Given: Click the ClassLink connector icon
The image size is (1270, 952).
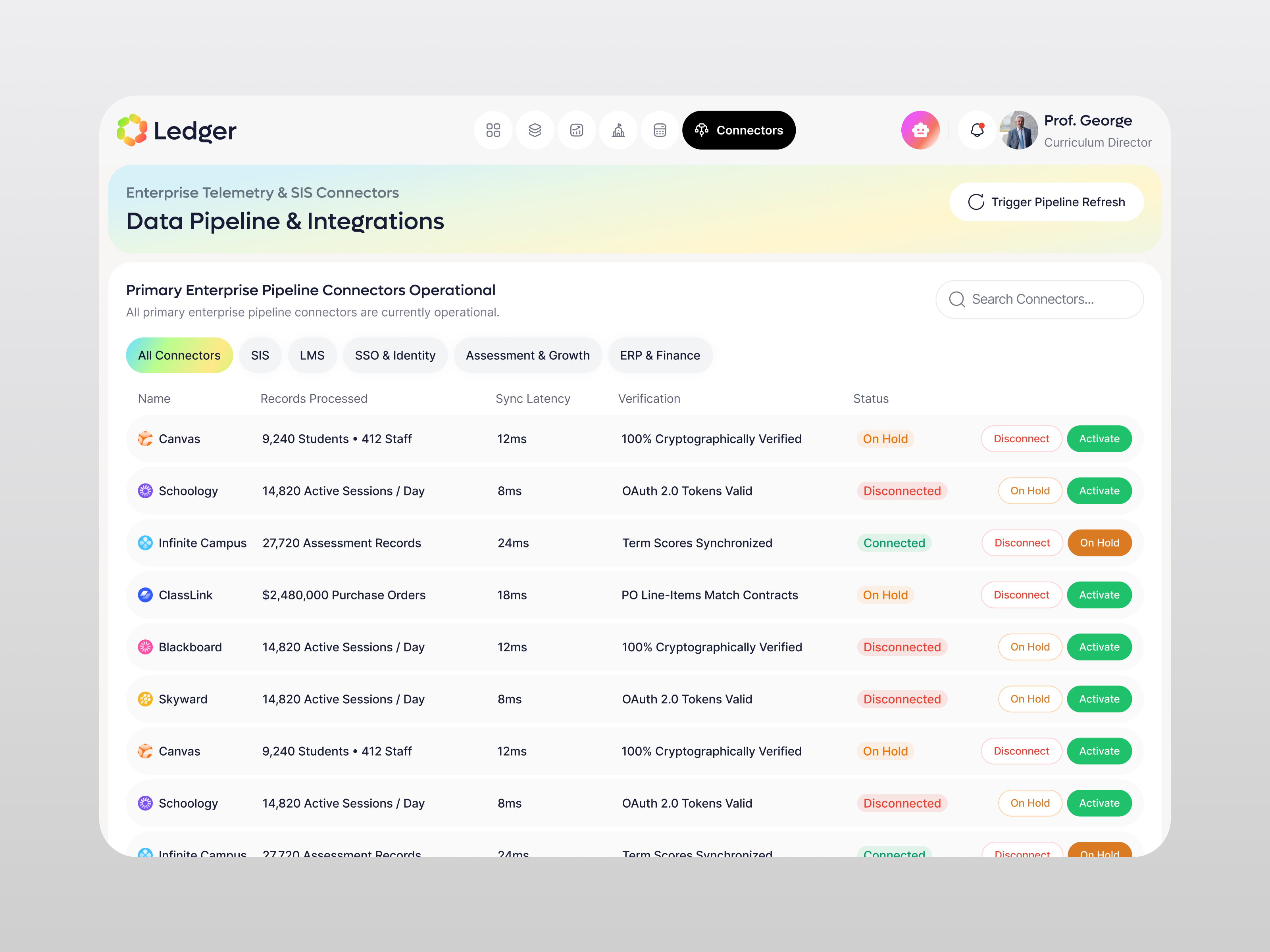Looking at the screenshot, I should pos(145,595).
